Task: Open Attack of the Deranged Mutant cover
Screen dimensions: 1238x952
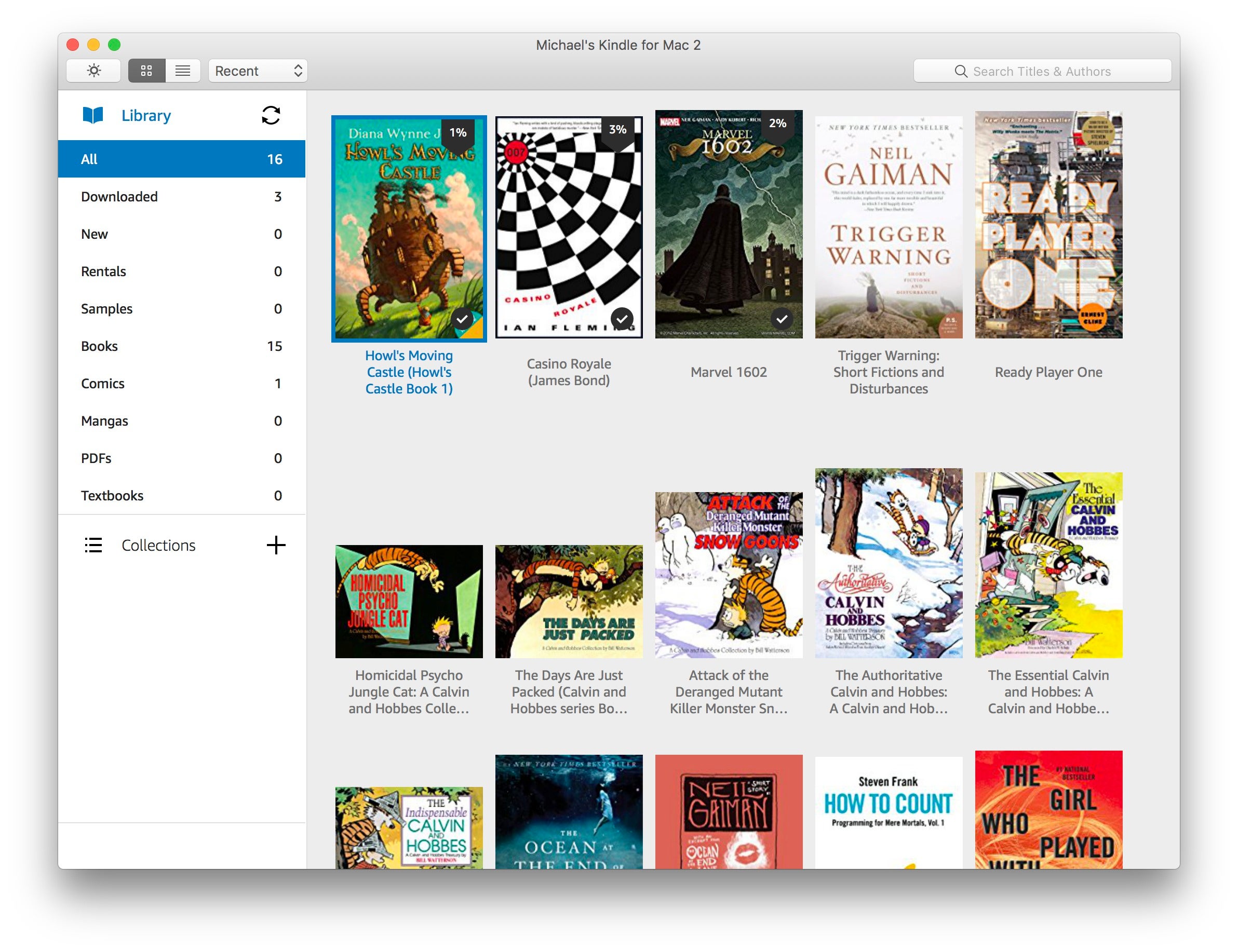Action: tap(729, 575)
